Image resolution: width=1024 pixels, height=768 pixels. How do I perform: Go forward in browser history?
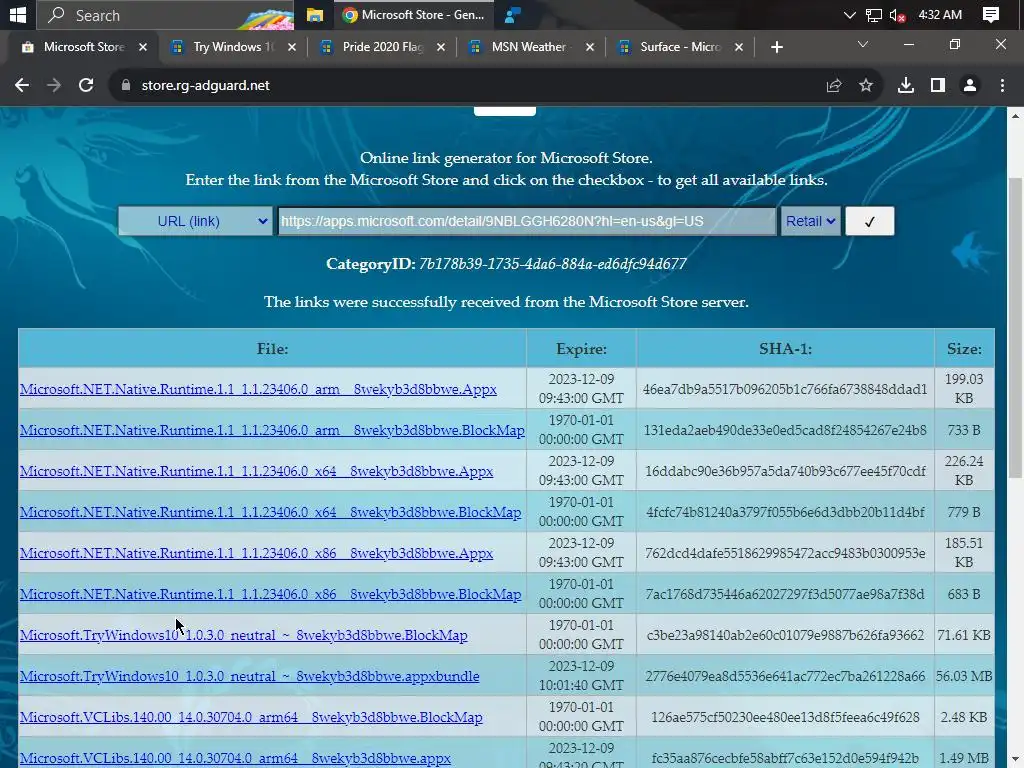[54, 86]
